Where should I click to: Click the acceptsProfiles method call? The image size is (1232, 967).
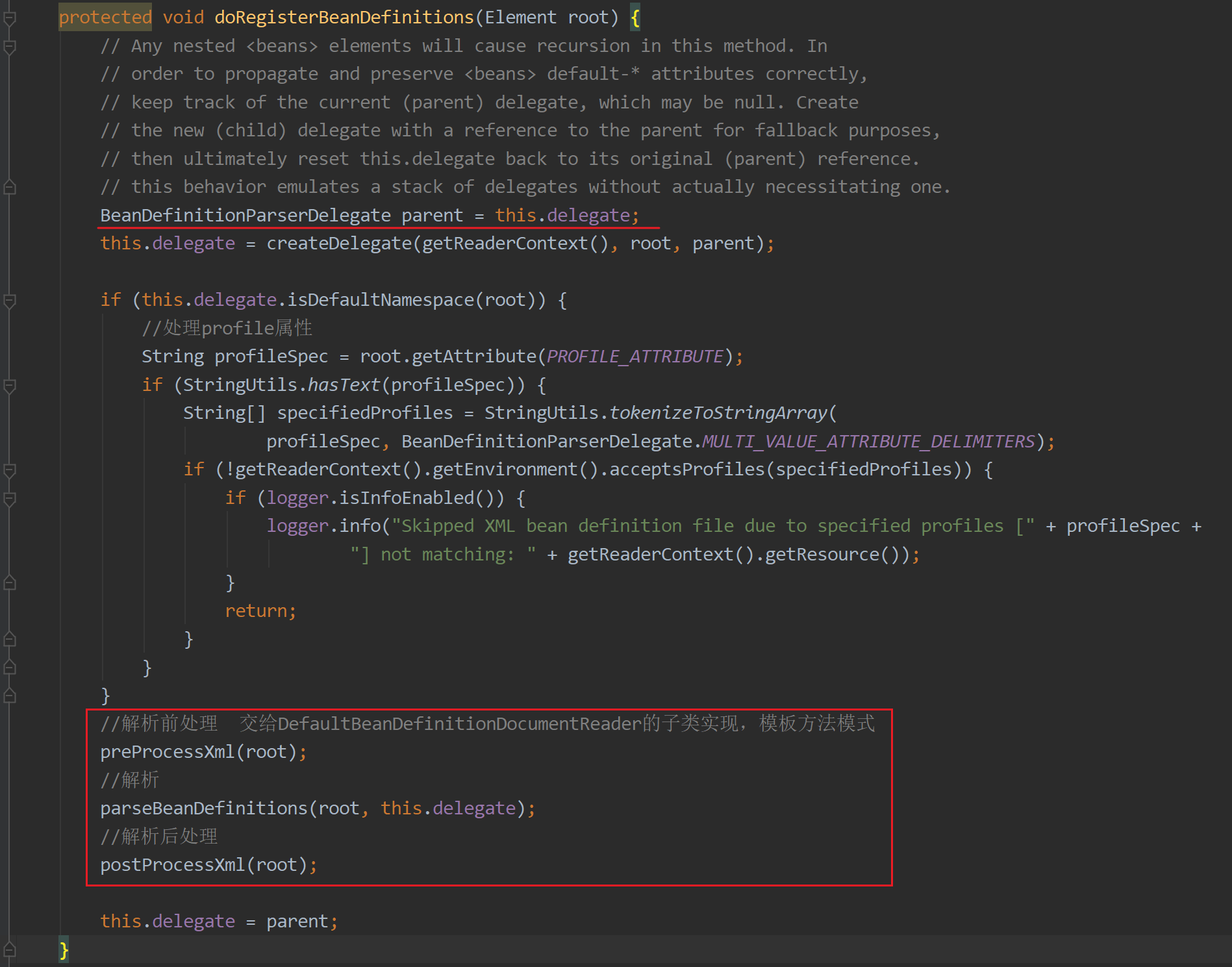pos(687,470)
